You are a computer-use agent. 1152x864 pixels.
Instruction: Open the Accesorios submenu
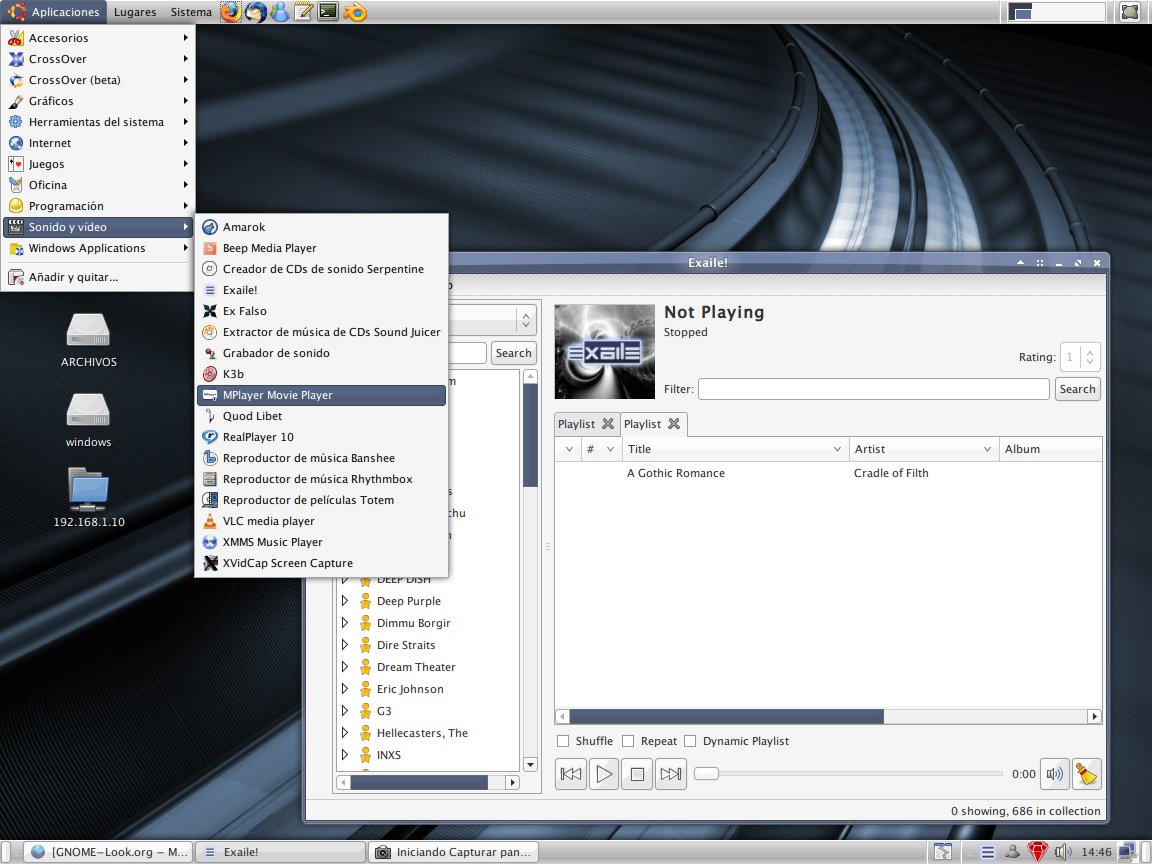(98, 38)
